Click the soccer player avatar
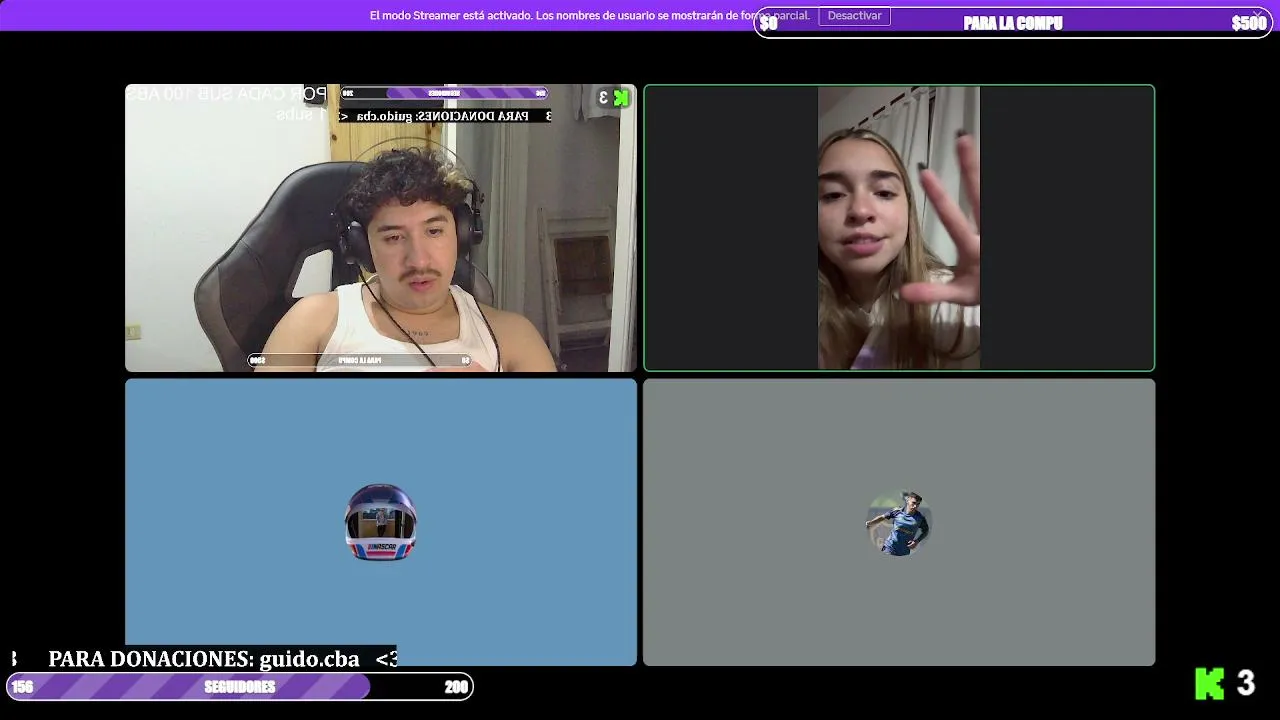Image resolution: width=1280 pixels, height=720 pixels. point(899,522)
